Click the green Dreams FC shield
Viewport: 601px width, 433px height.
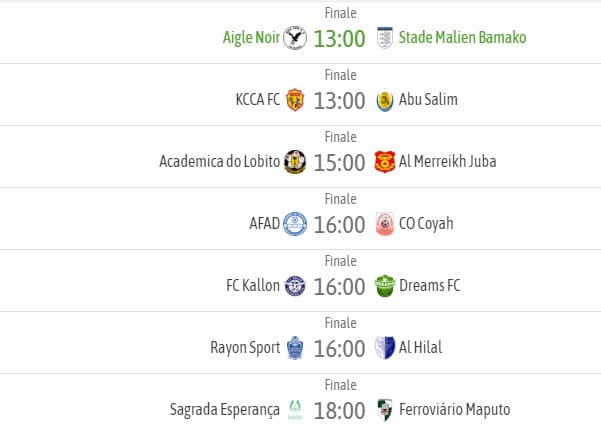click(x=385, y=286)
